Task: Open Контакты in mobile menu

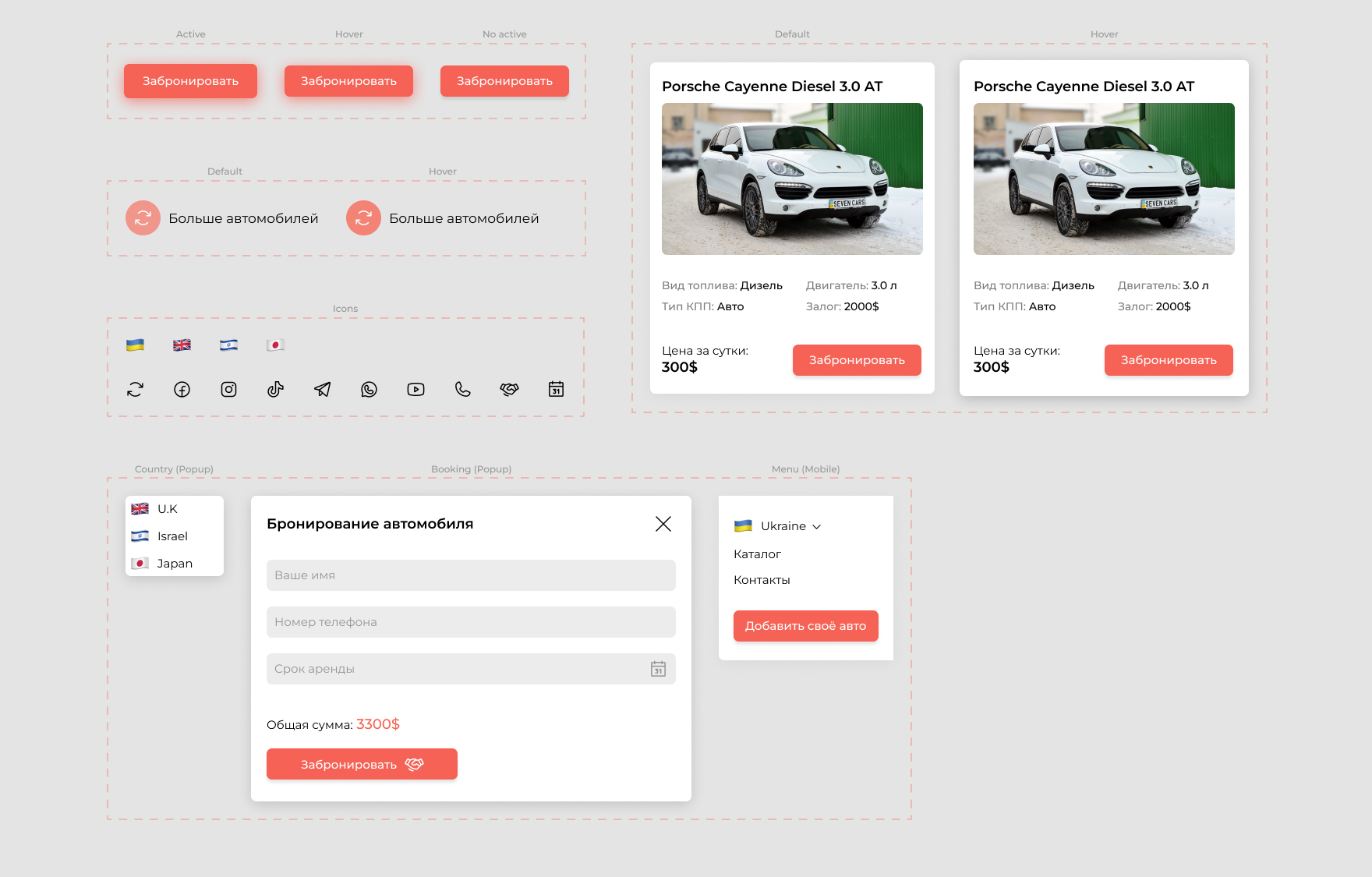Action: tap(762, 580)
